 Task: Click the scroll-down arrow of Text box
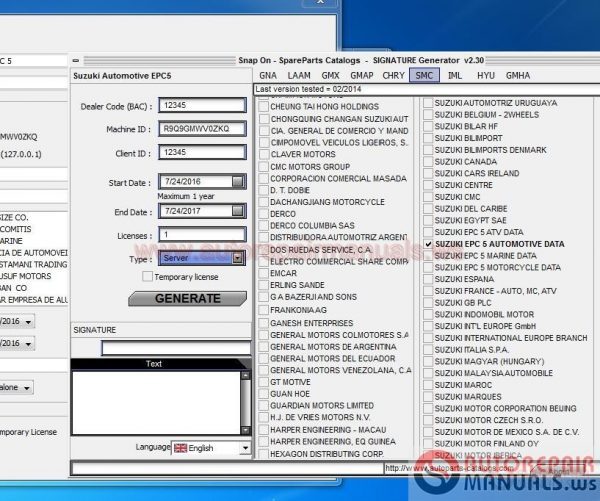point(245,430)
